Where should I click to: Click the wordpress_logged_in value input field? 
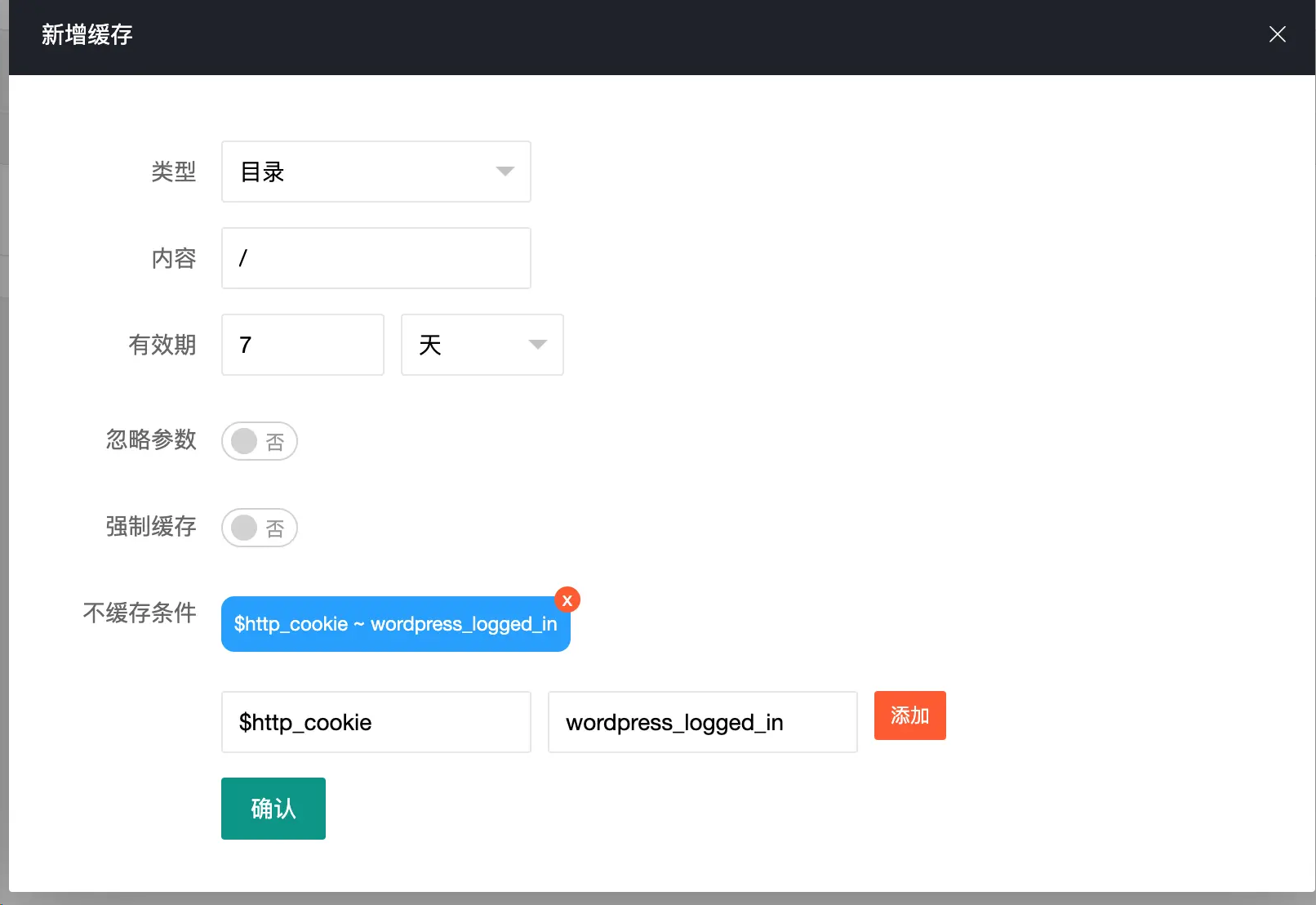coord(702,722)
